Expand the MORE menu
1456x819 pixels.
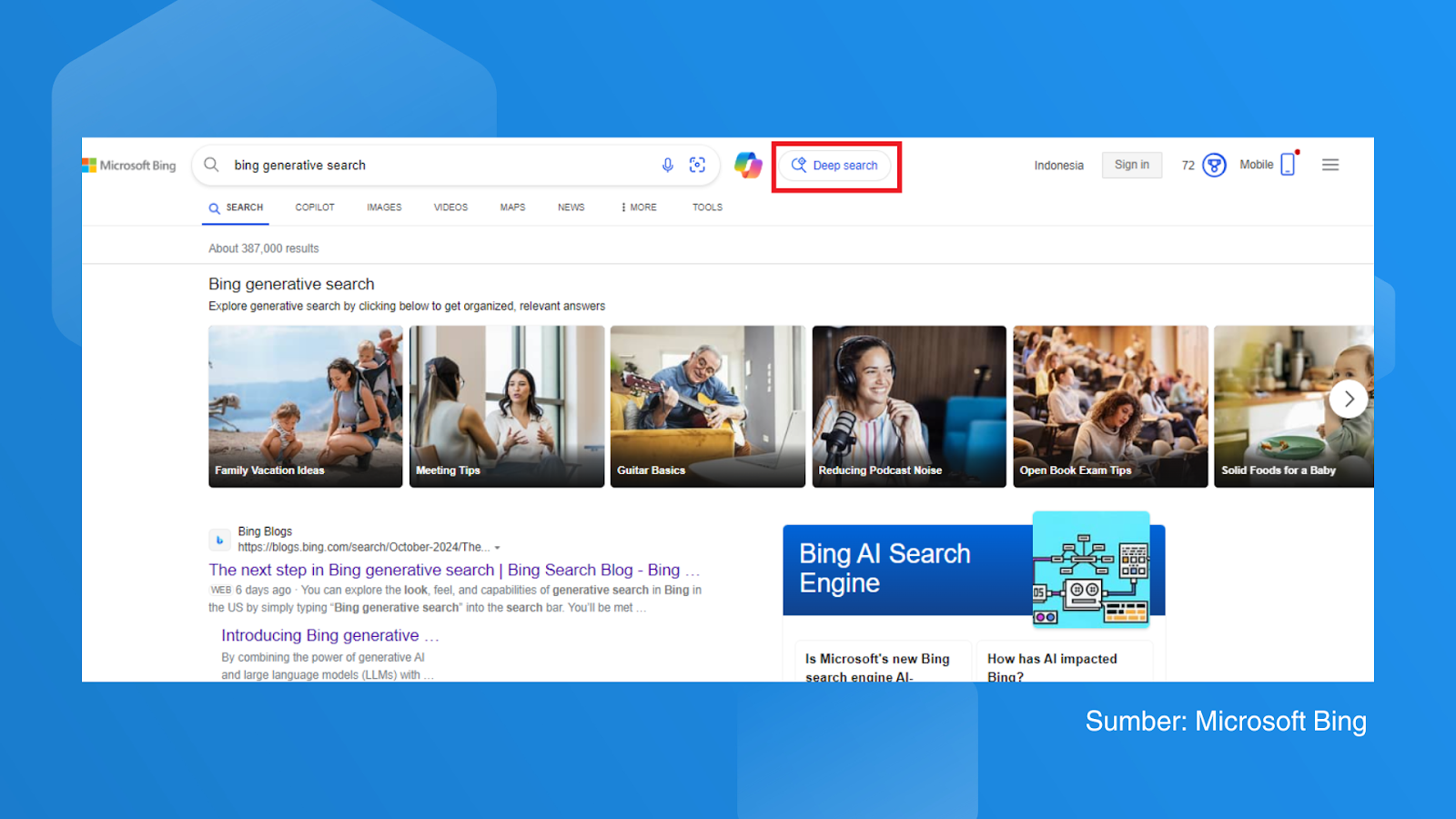(639, 207)
